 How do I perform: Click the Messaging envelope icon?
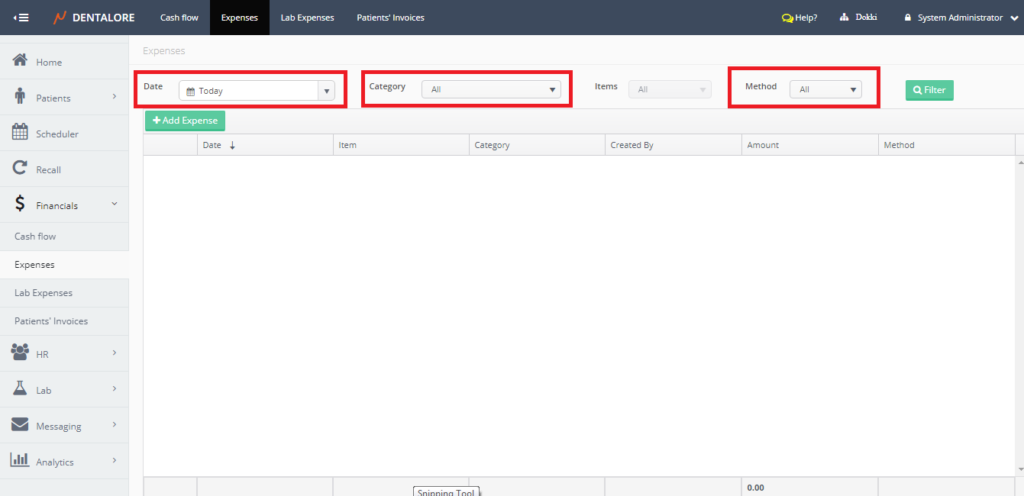[x=19, y=425]
